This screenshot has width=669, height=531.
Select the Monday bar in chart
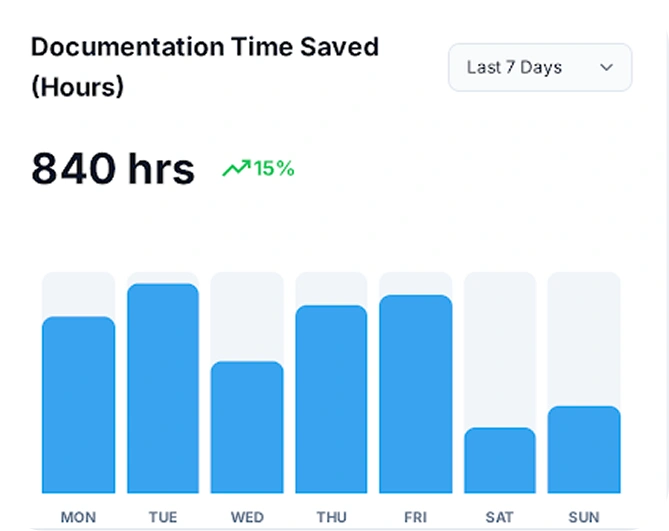tap(78, 405)
